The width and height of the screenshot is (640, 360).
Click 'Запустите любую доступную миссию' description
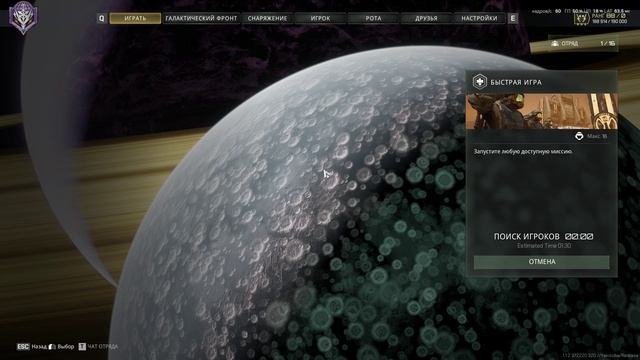[x=523, y=151]
